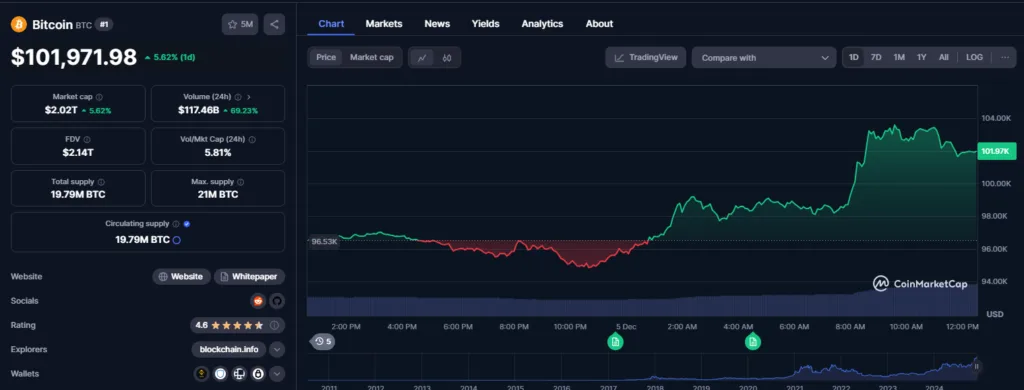
Task: Open the Compare with dropdown
Action: [764, 57]
